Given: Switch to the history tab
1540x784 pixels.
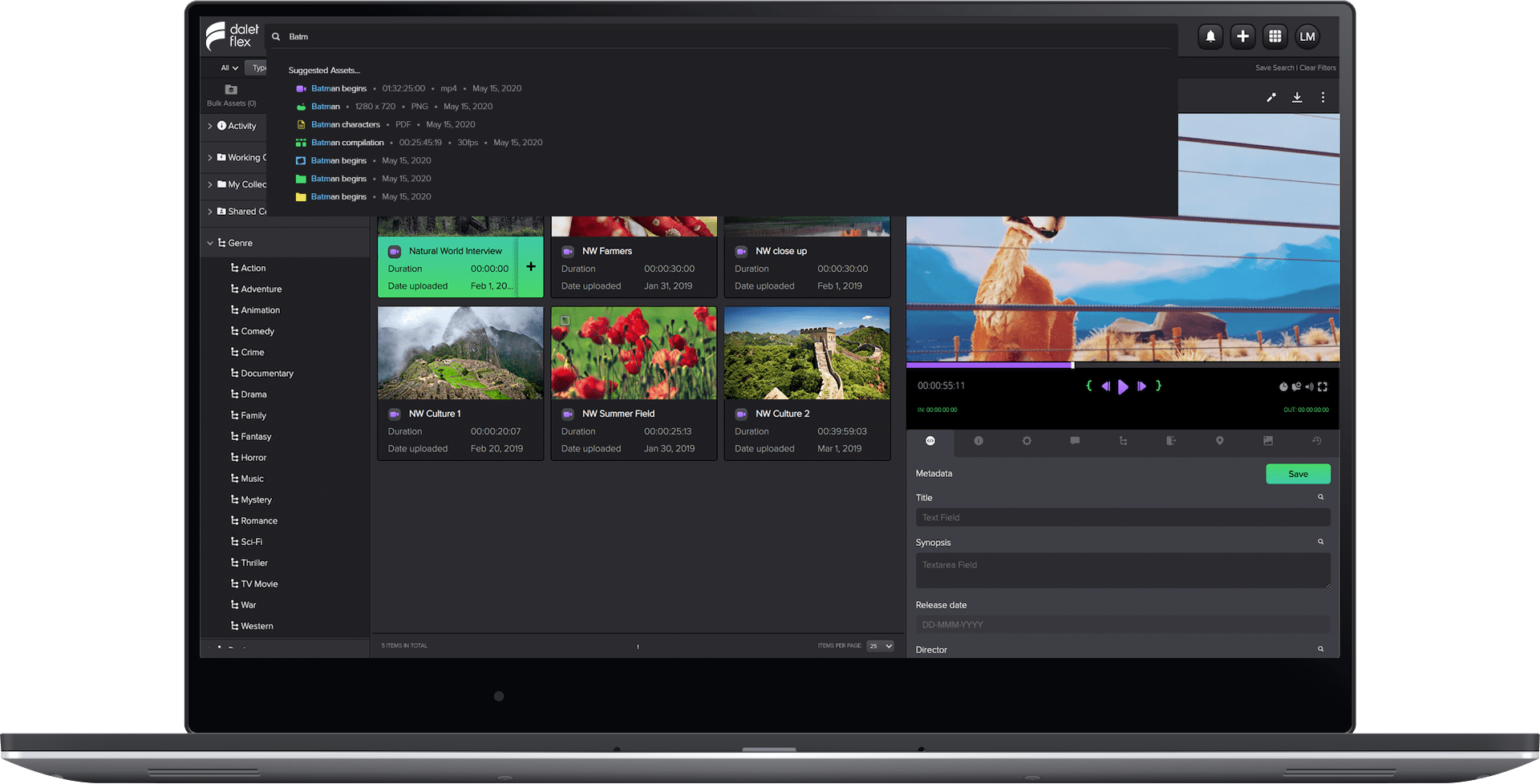Looking at the screenshot, I should click(1316, 441).
